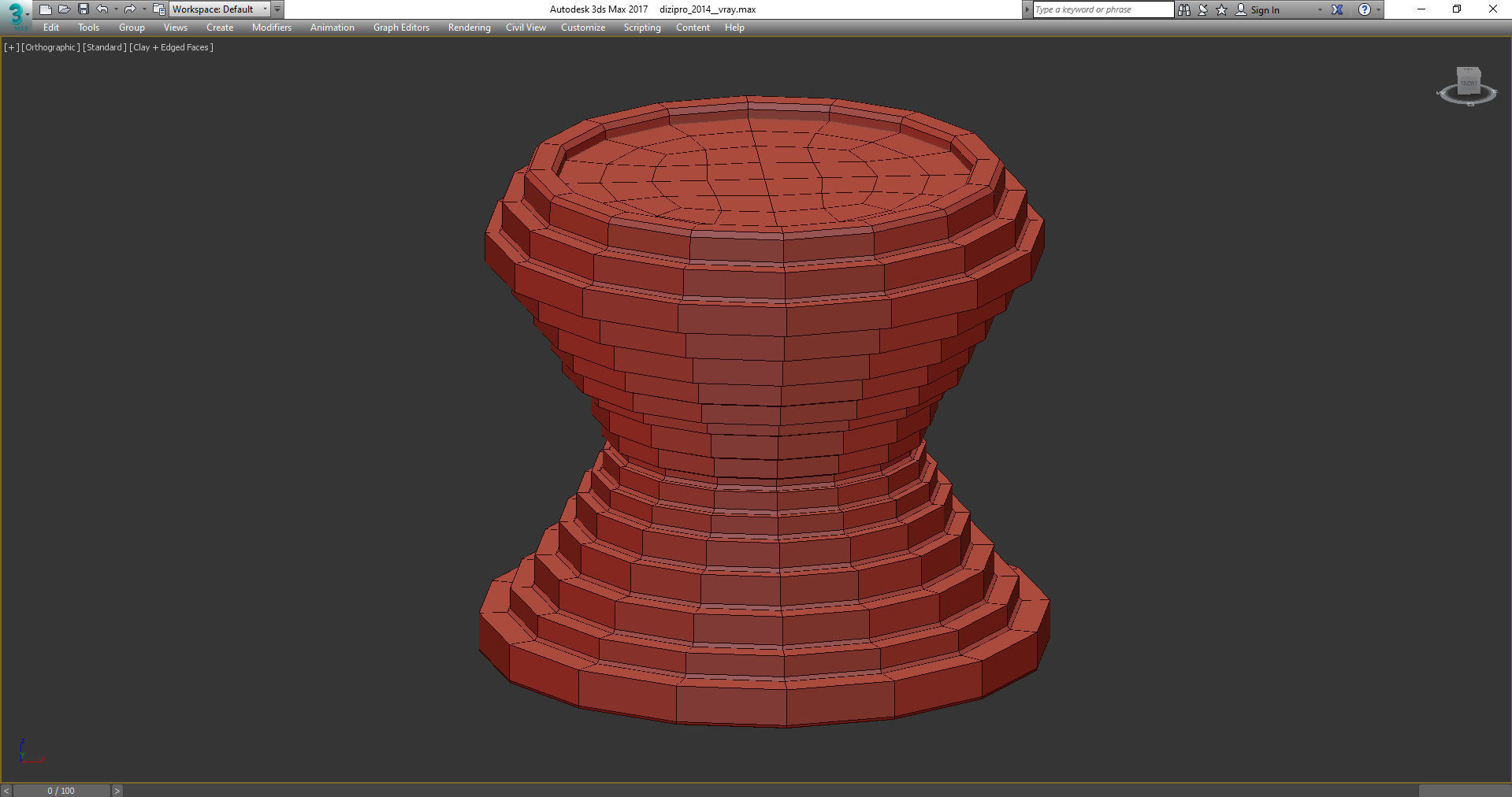This screenshot has width=1512, height=797.
Task: Open the Content menu
Action: click(693, 28)
